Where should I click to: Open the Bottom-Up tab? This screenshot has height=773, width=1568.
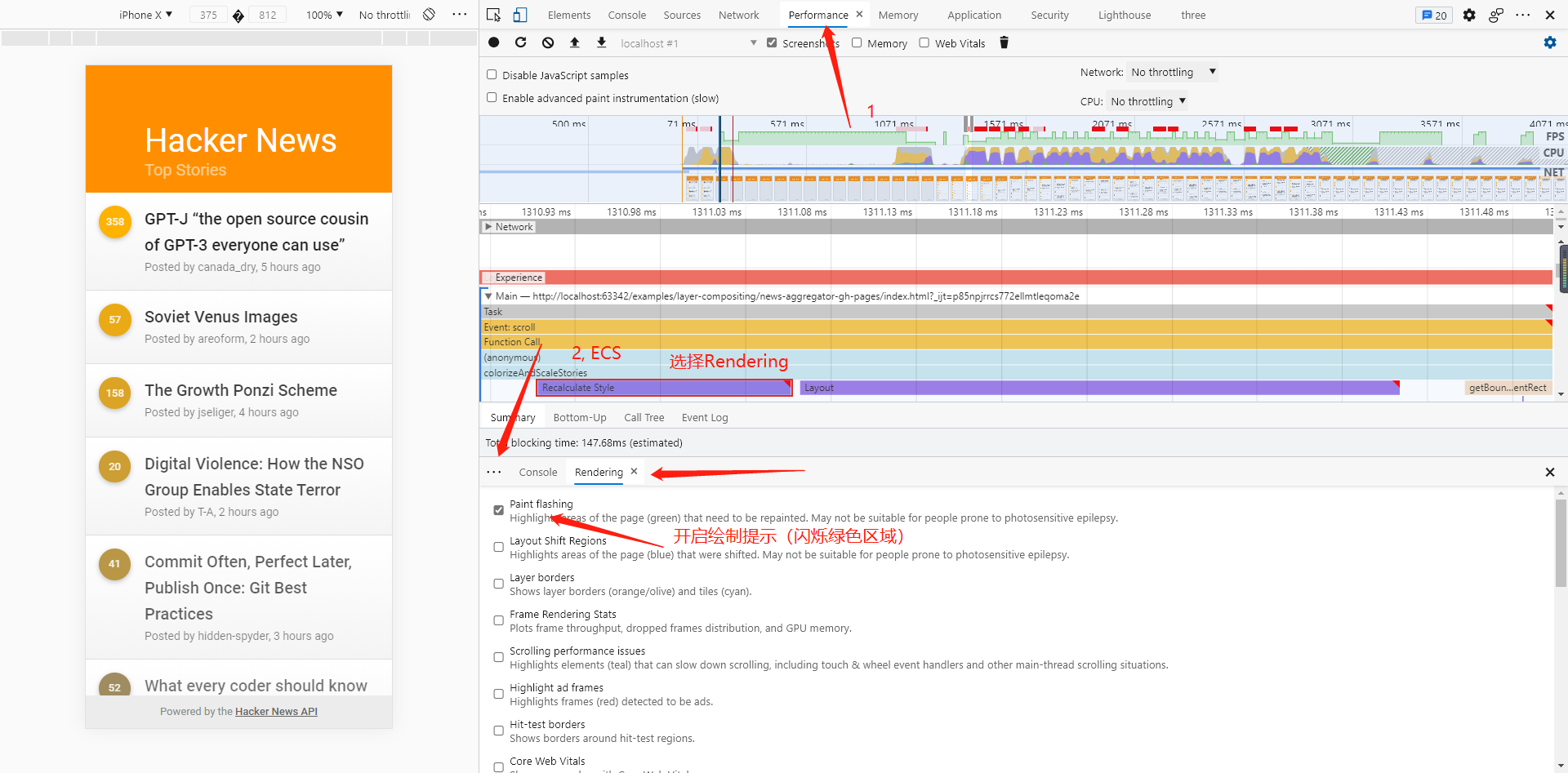point(580,417)
